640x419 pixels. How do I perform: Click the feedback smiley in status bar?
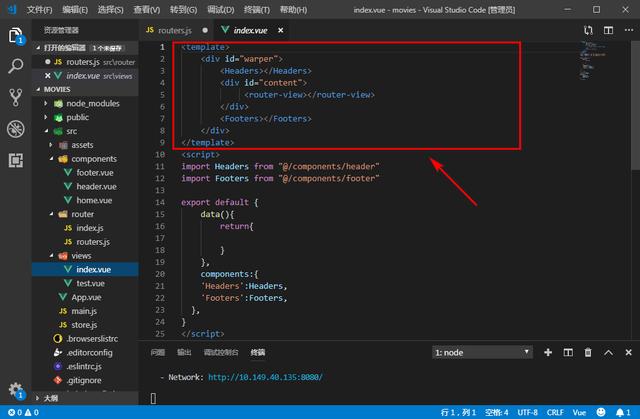601,412
